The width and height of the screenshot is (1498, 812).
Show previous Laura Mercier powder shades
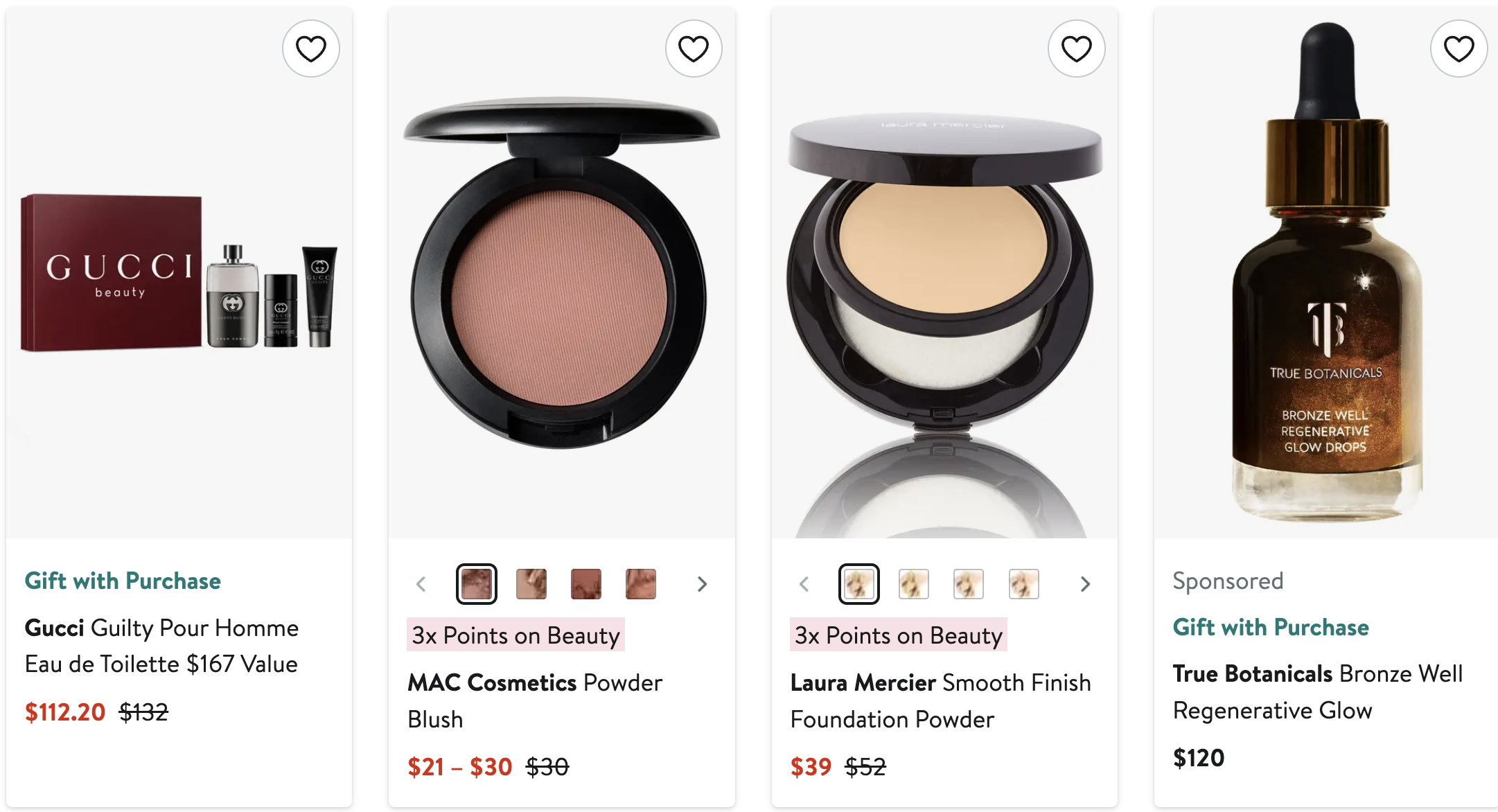coord(804,584)
